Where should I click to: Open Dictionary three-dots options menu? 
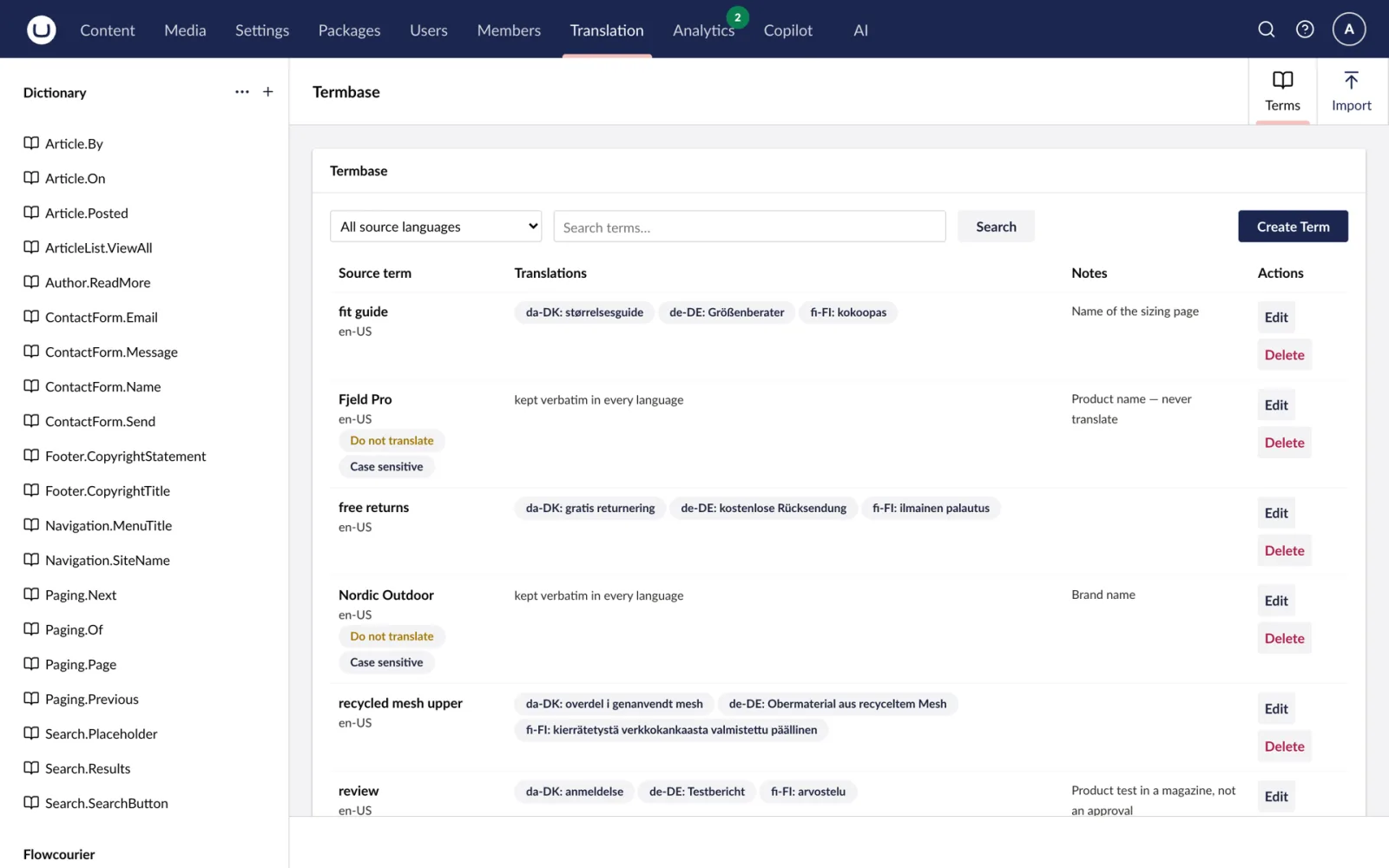coord(242,92)
